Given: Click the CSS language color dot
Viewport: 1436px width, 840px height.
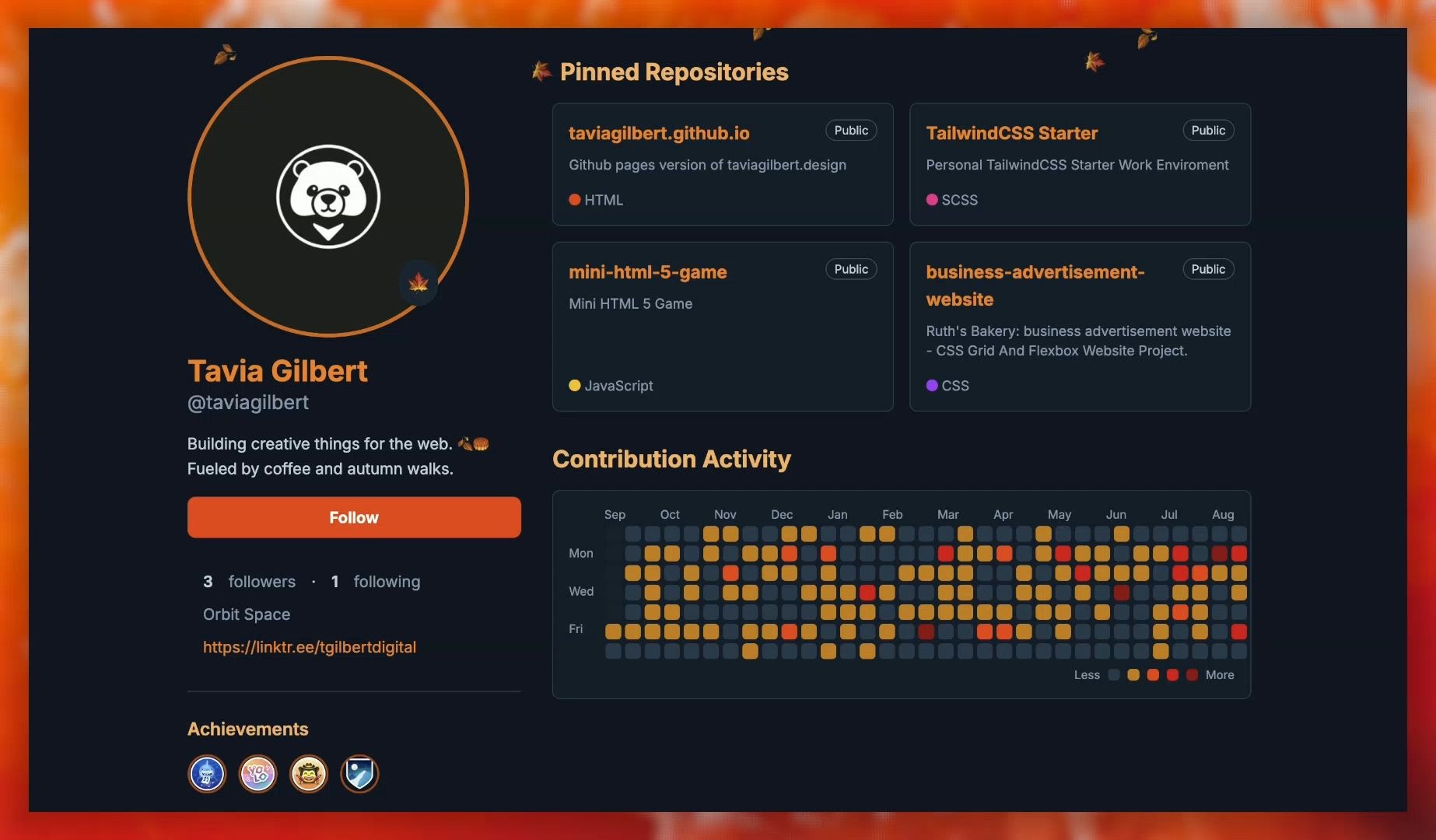Looking at the screenshot, I should pos(932,386).
